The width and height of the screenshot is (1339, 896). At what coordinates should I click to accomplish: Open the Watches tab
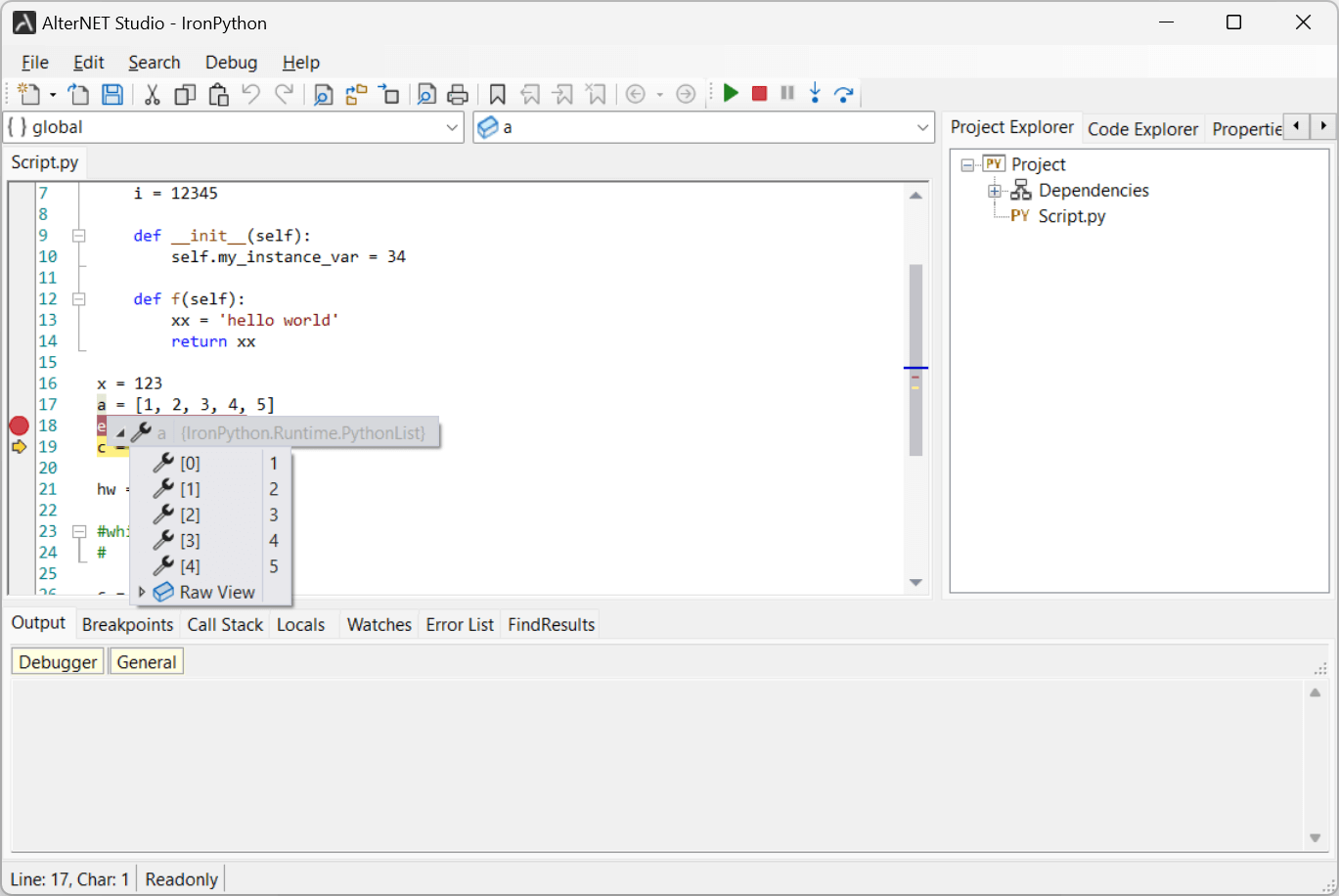[x=379, y=625]
